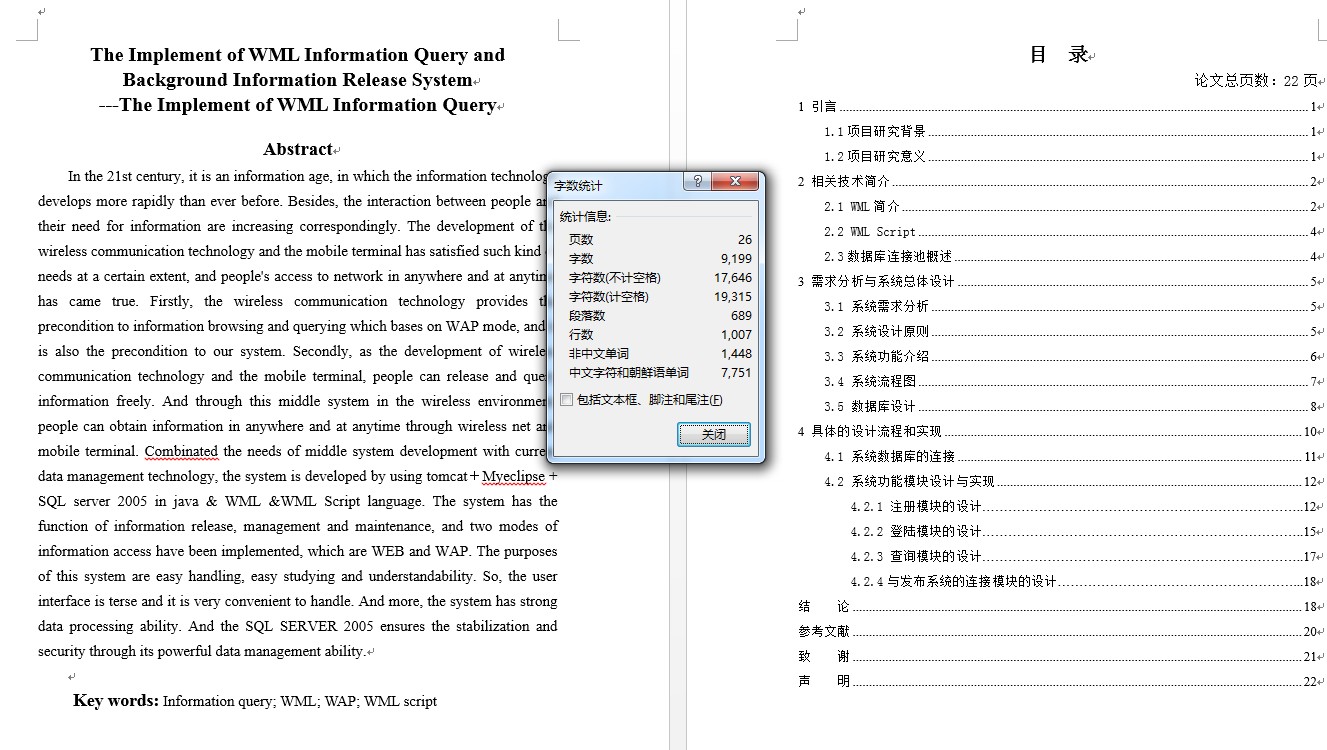Open TOC entry 1.1 项目研究背景
This screenshot has width=1327, height=750.
(1071, 131)
